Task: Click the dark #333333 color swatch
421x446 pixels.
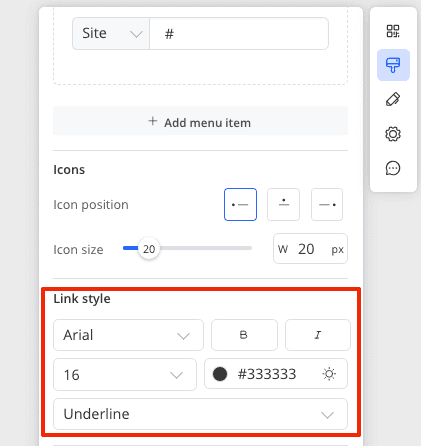Action: tap(220, 374)
